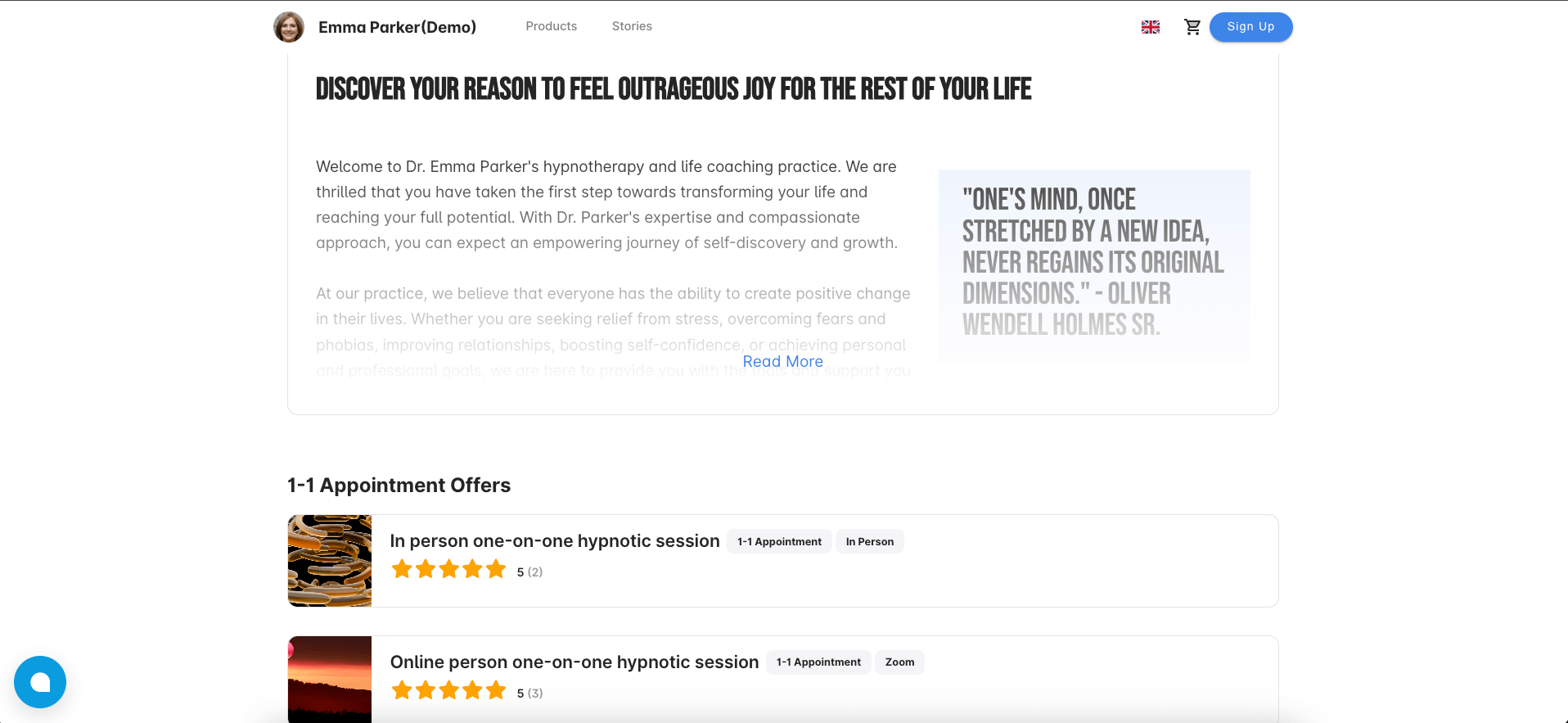
Task: Click the online session's 1-1 Appointment tag
Action: point(818,662)
